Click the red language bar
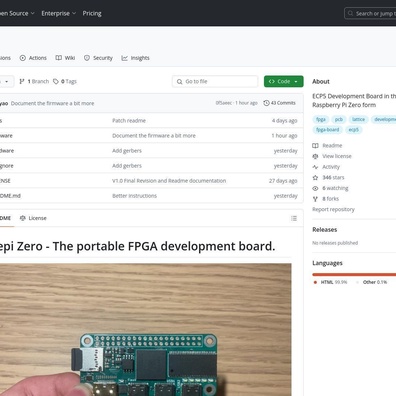Screen dimensions: 396x396 coord(354,275)
